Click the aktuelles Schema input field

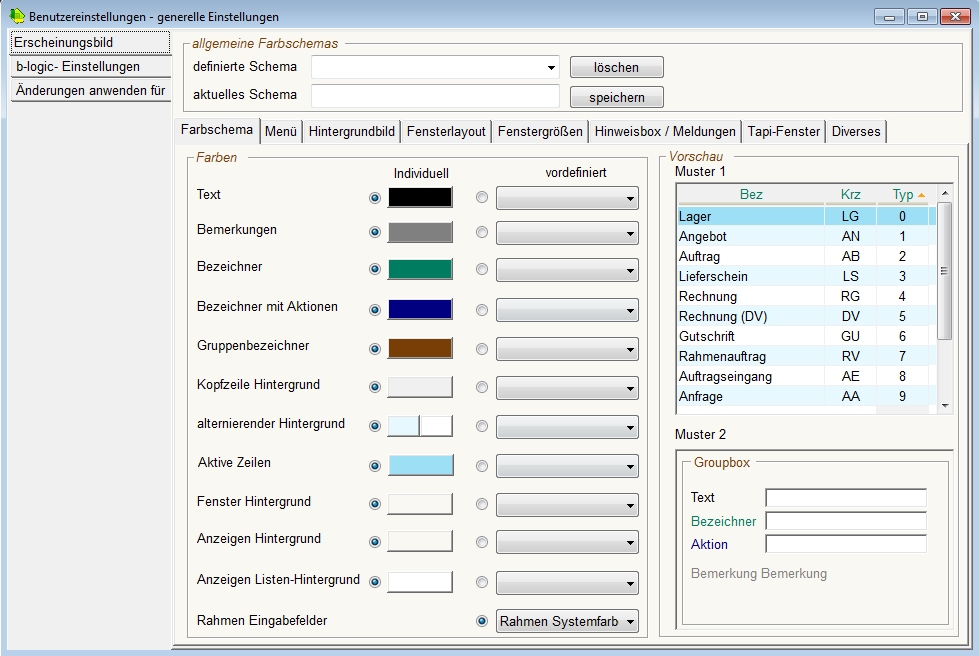[435, 96]
